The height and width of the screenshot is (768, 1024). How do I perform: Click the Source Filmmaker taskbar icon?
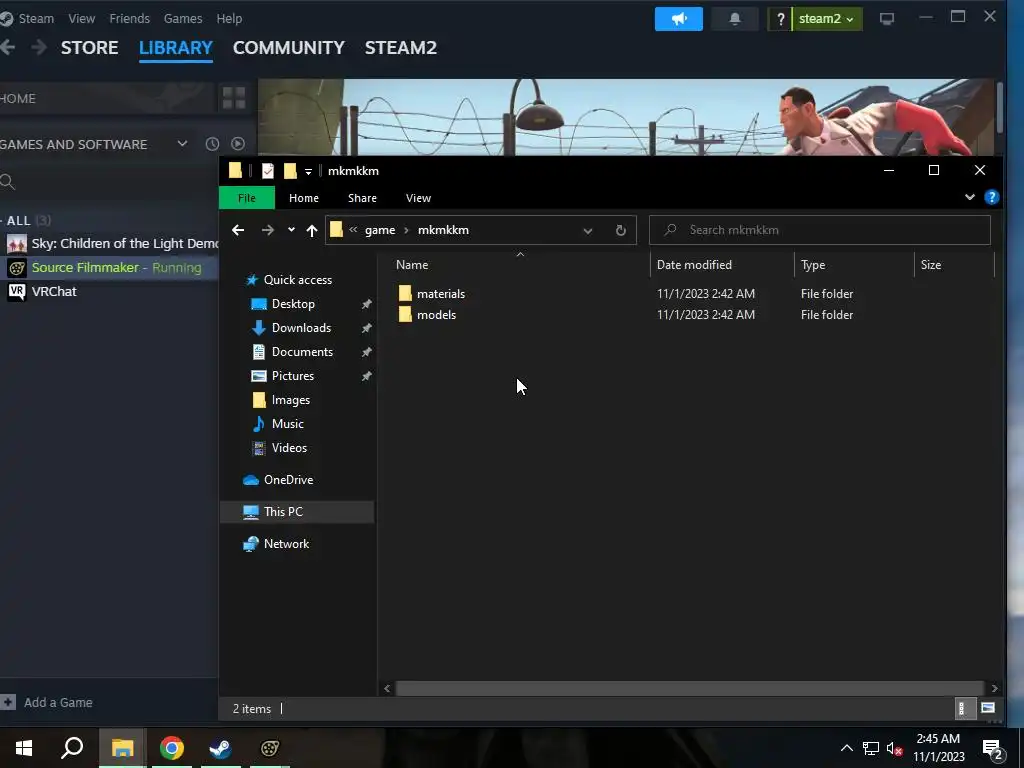click(270, 748)
